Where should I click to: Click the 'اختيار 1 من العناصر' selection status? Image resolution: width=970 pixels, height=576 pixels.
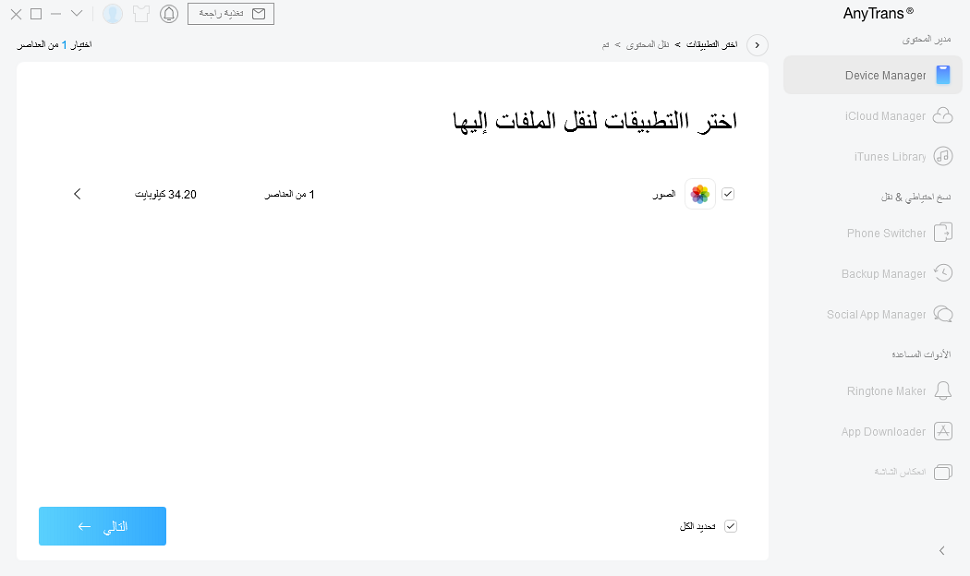click(x=54, y=45)
